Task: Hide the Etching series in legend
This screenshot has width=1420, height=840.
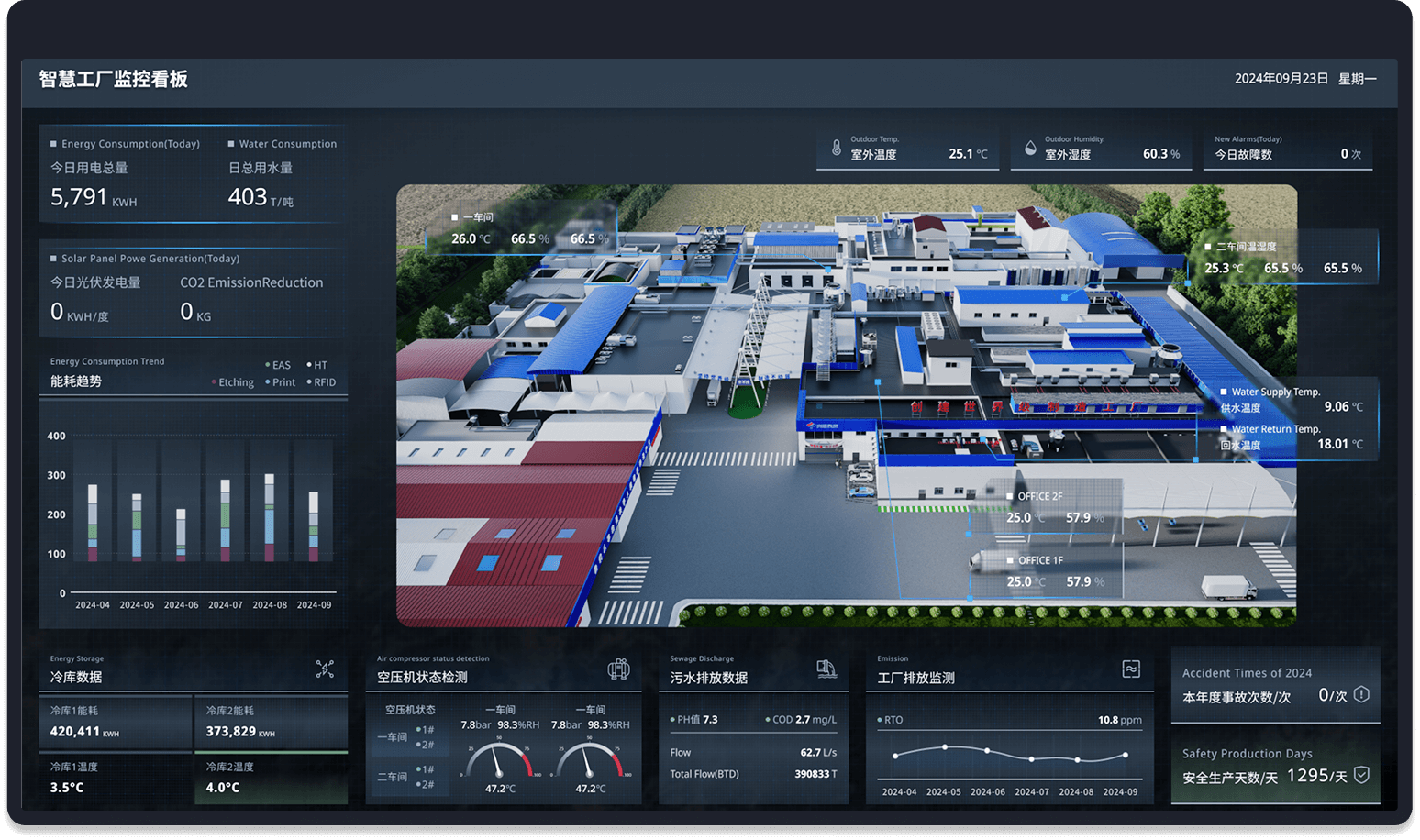Action: [233, 382]
